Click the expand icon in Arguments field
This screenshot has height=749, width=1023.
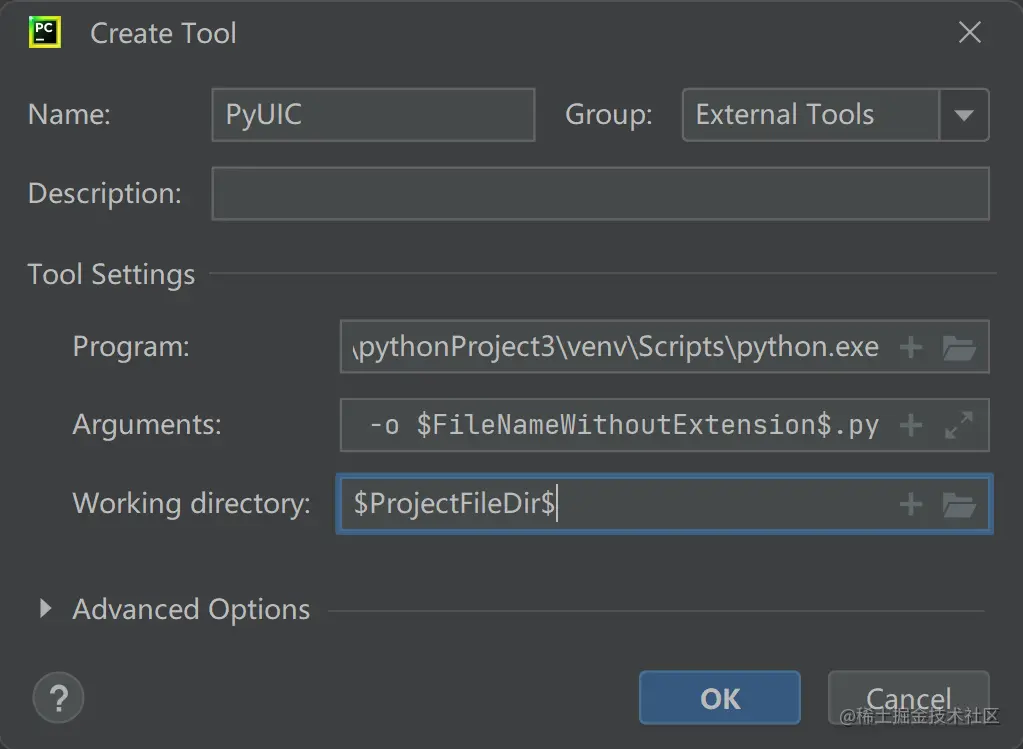[x=959, y=425]
